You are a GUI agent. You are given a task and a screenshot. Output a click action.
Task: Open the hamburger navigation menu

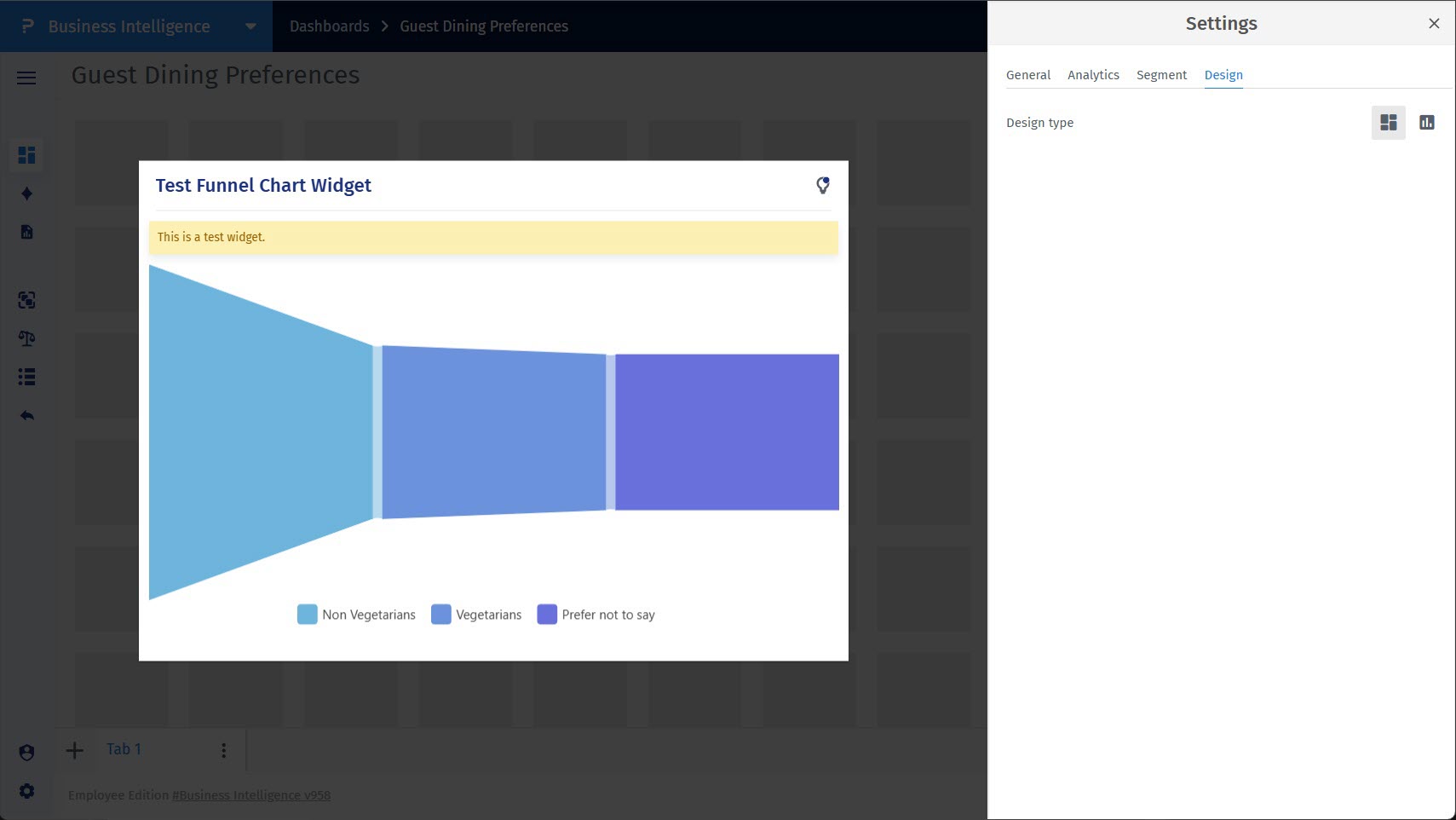[x=26, y=78]
